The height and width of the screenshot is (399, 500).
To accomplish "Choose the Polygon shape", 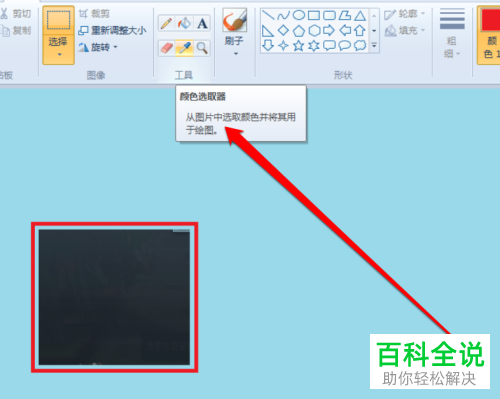I will point(345,15).
